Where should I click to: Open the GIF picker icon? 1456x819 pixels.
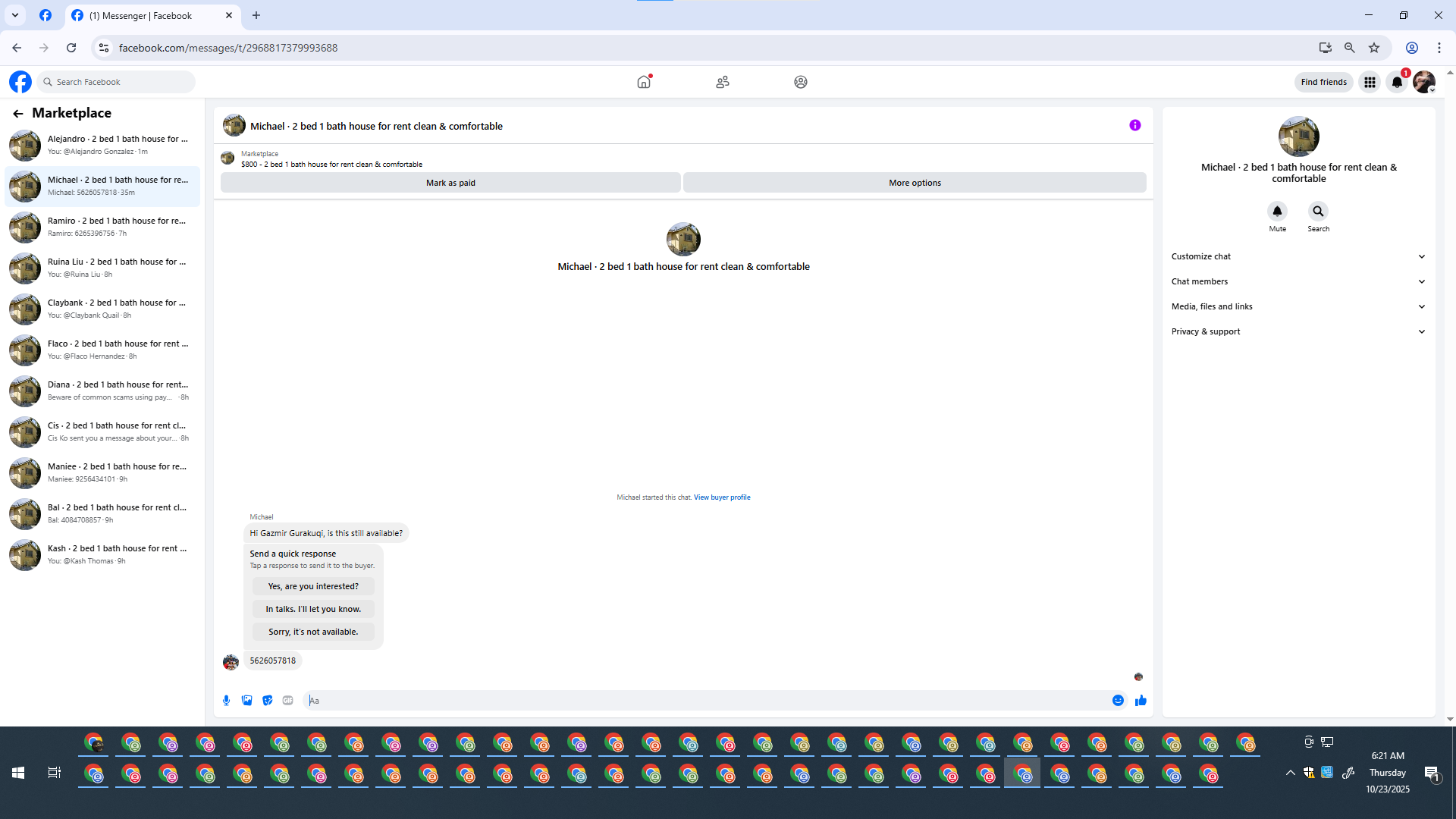(x=287, y=701)
